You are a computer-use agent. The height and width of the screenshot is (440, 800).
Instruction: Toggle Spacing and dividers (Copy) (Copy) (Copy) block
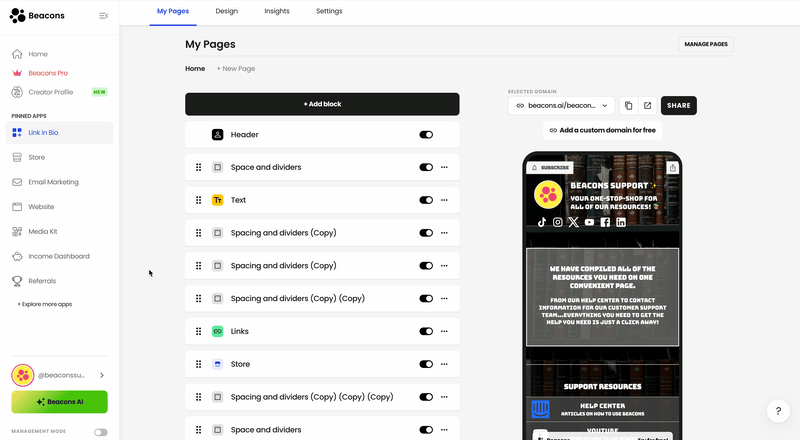click(426, 397)
